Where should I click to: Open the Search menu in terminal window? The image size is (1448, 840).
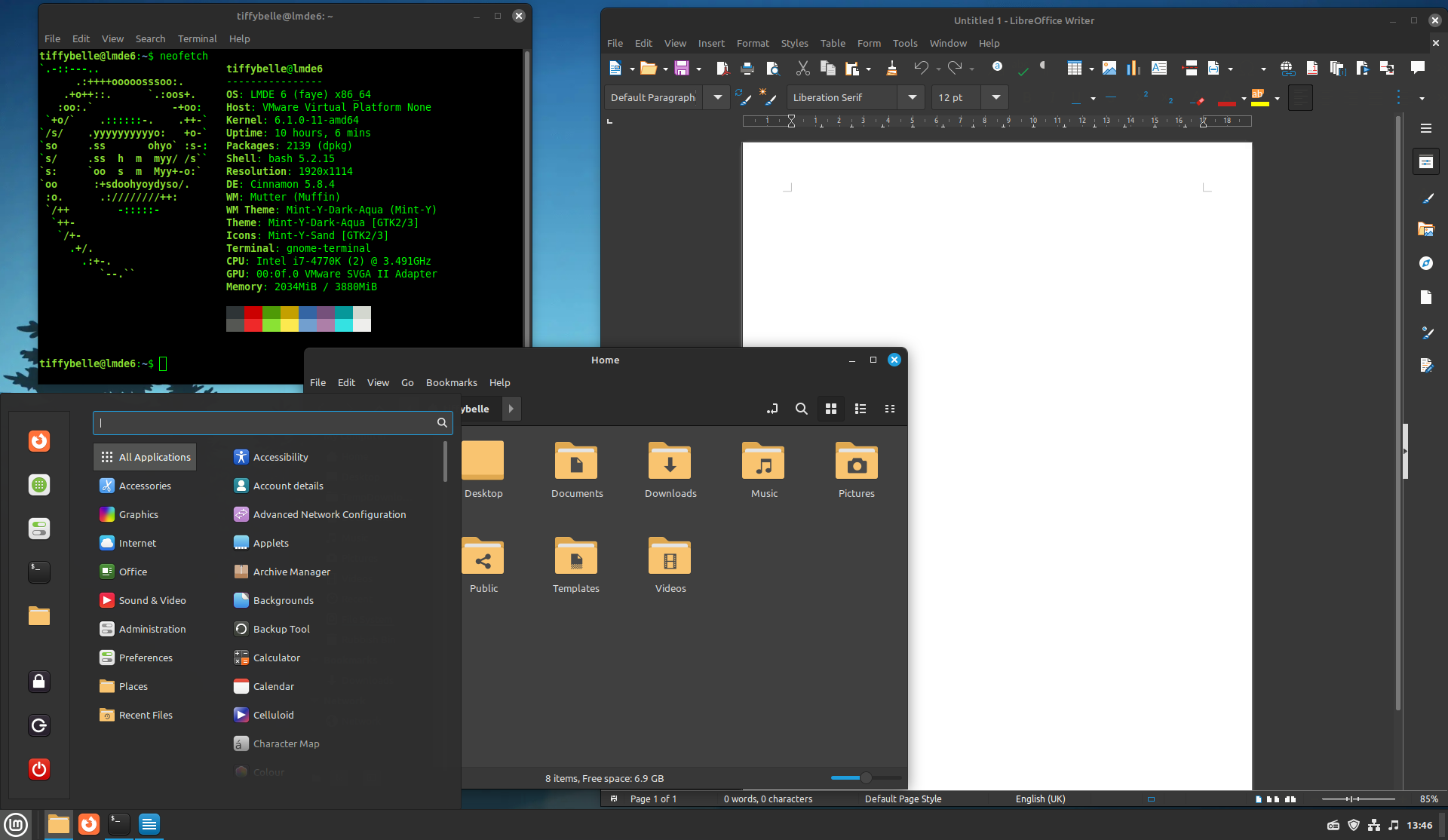(x=150, y=38)
